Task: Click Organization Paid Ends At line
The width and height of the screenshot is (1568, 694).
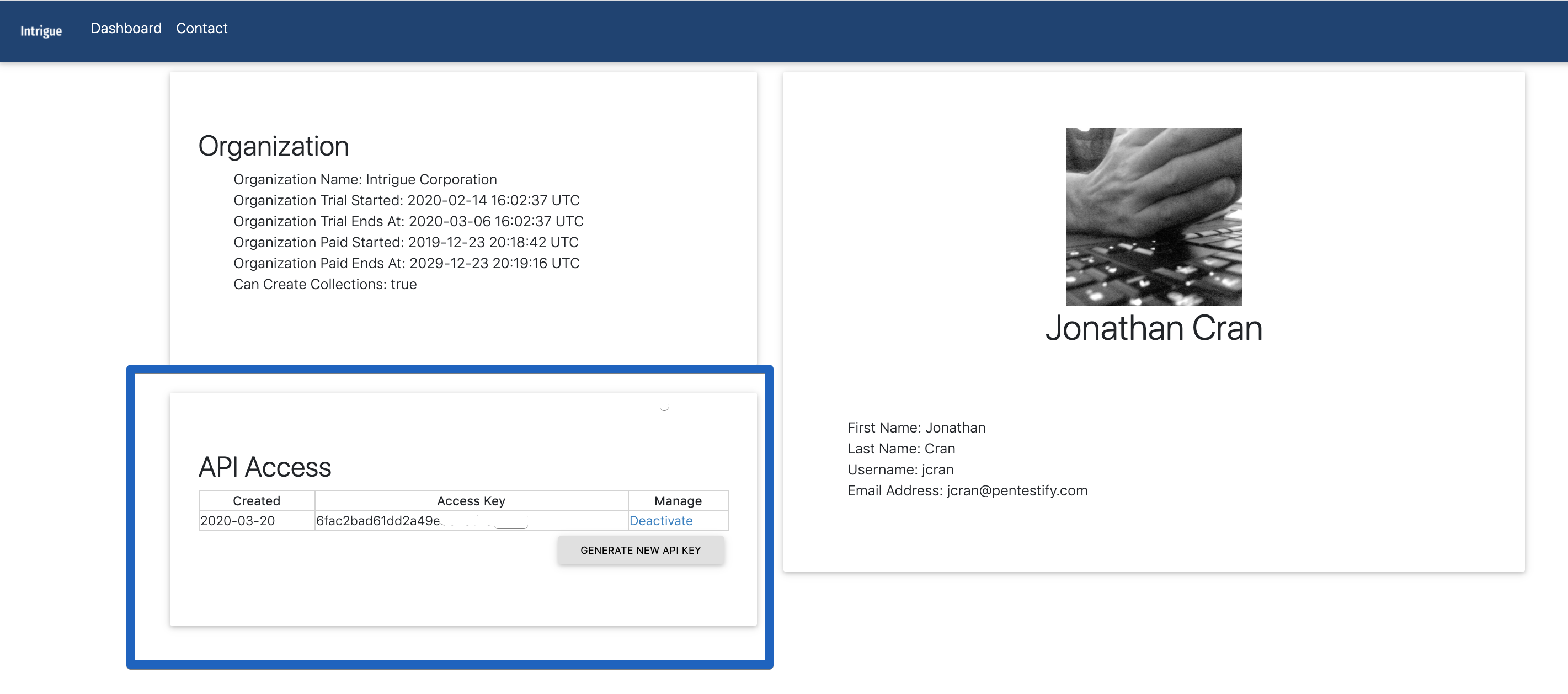Action: pos(406,263)
